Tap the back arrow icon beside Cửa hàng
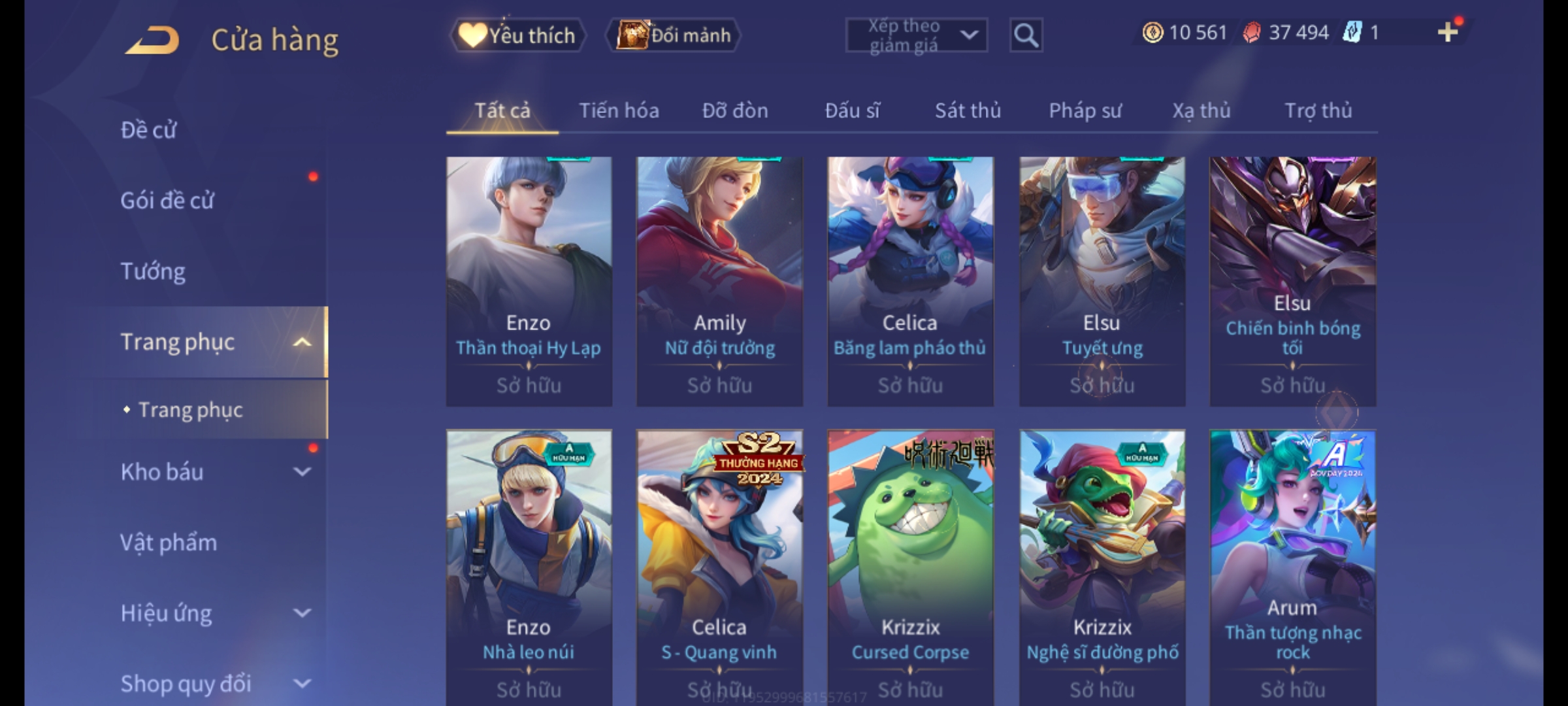 click(x=152, y=41)
